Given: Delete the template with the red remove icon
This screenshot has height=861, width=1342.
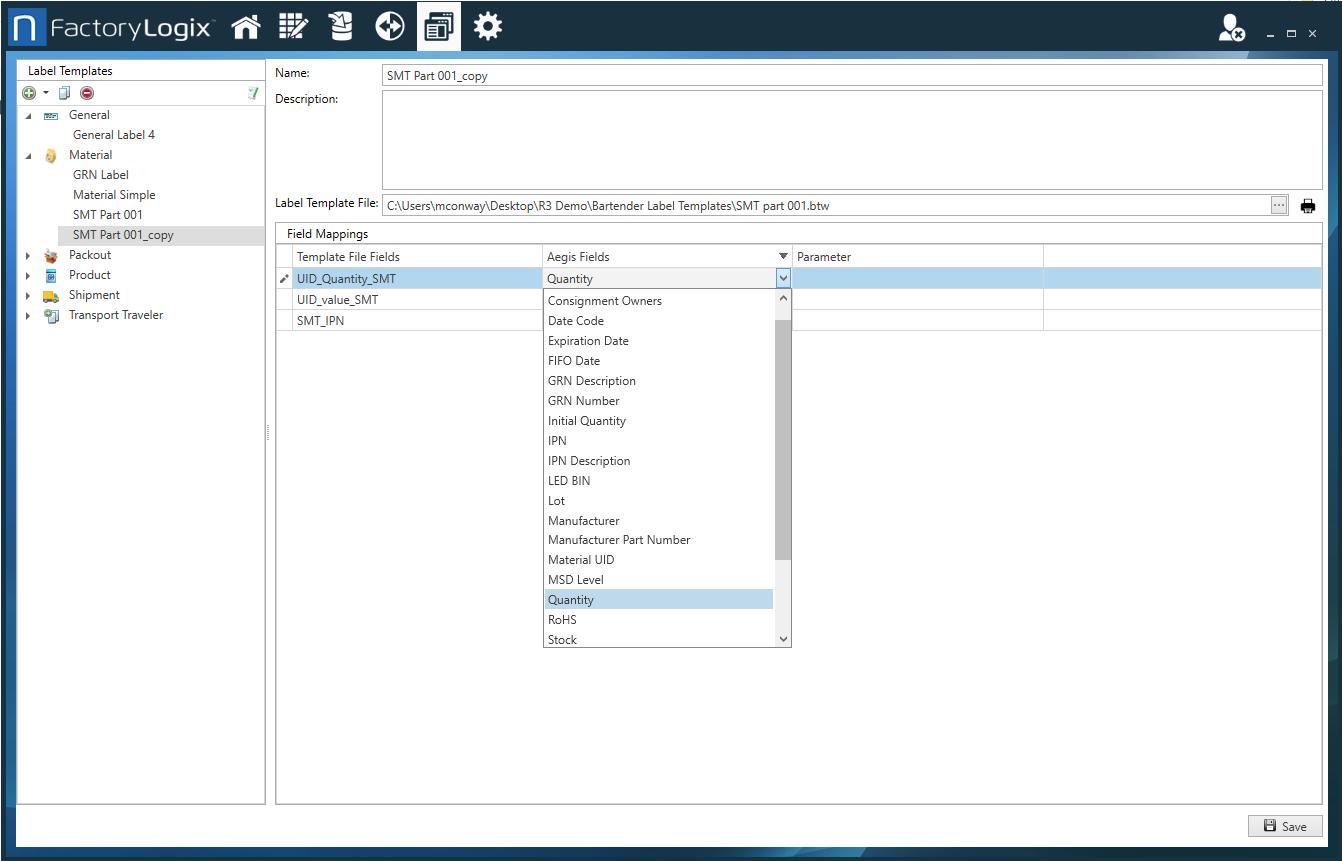Looking at the screenshot, I should 87,92.
